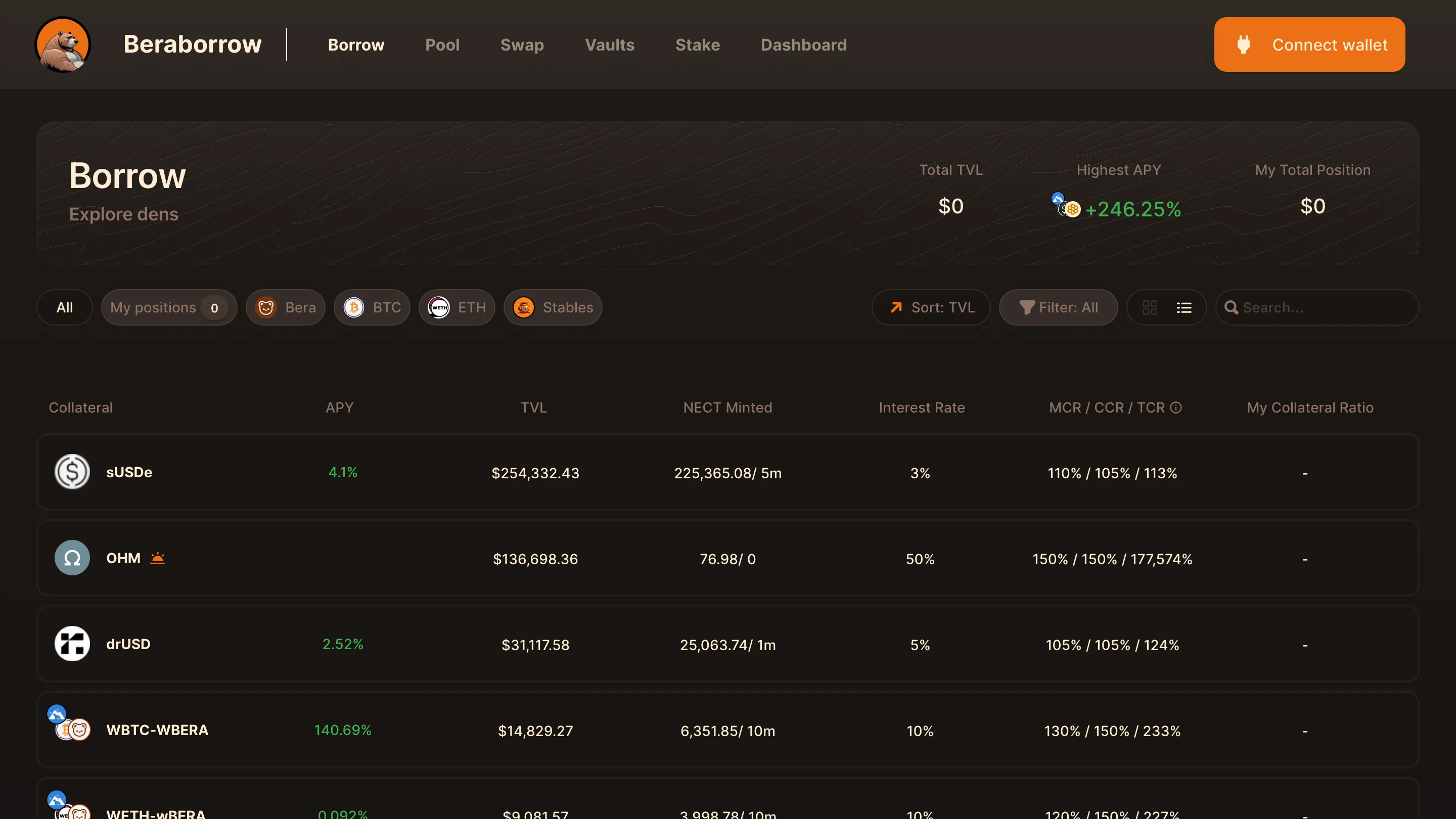Open the Stake nav tab
This screenshot has height=819, width=1456.
pos(698,44)
